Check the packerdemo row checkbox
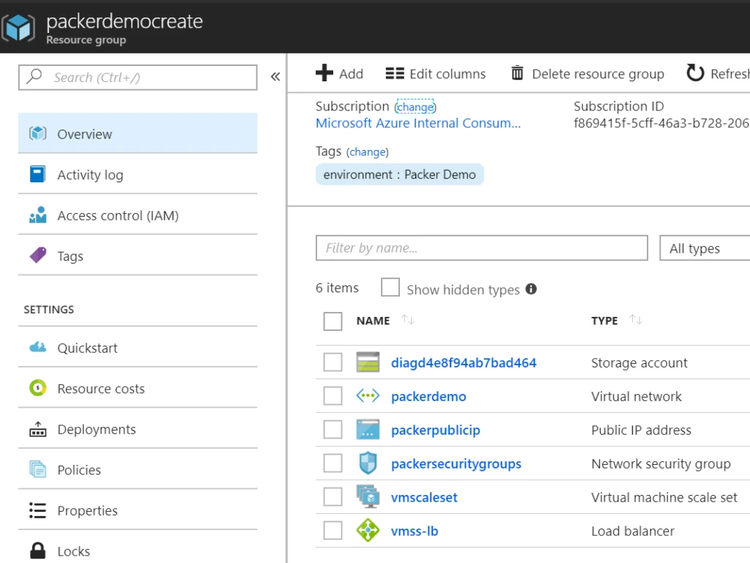The image size is (750, 563). [332, 396]
